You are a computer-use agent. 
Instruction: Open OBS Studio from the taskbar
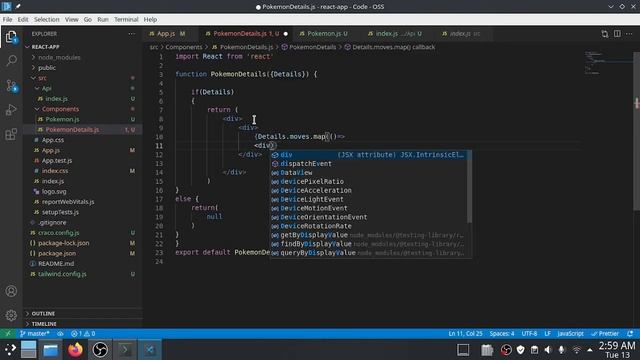(100, 350)
